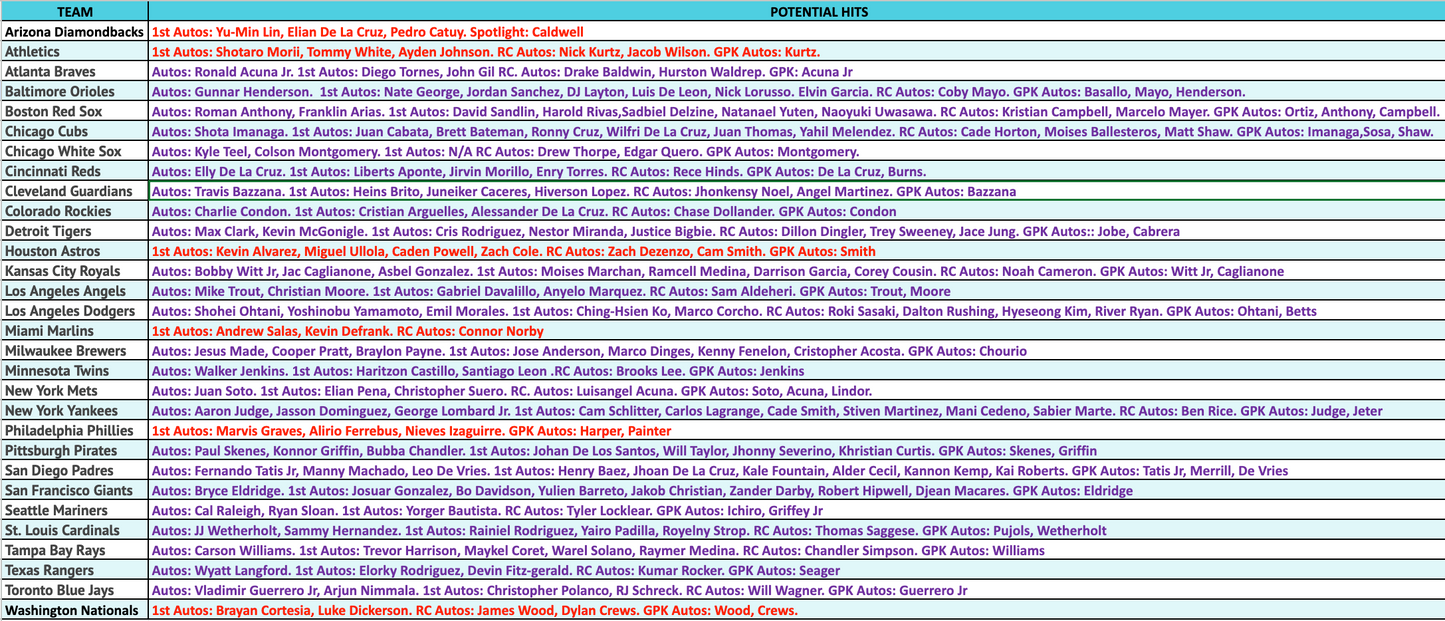Click the Atlanta Braves team cell

[74, 72]
